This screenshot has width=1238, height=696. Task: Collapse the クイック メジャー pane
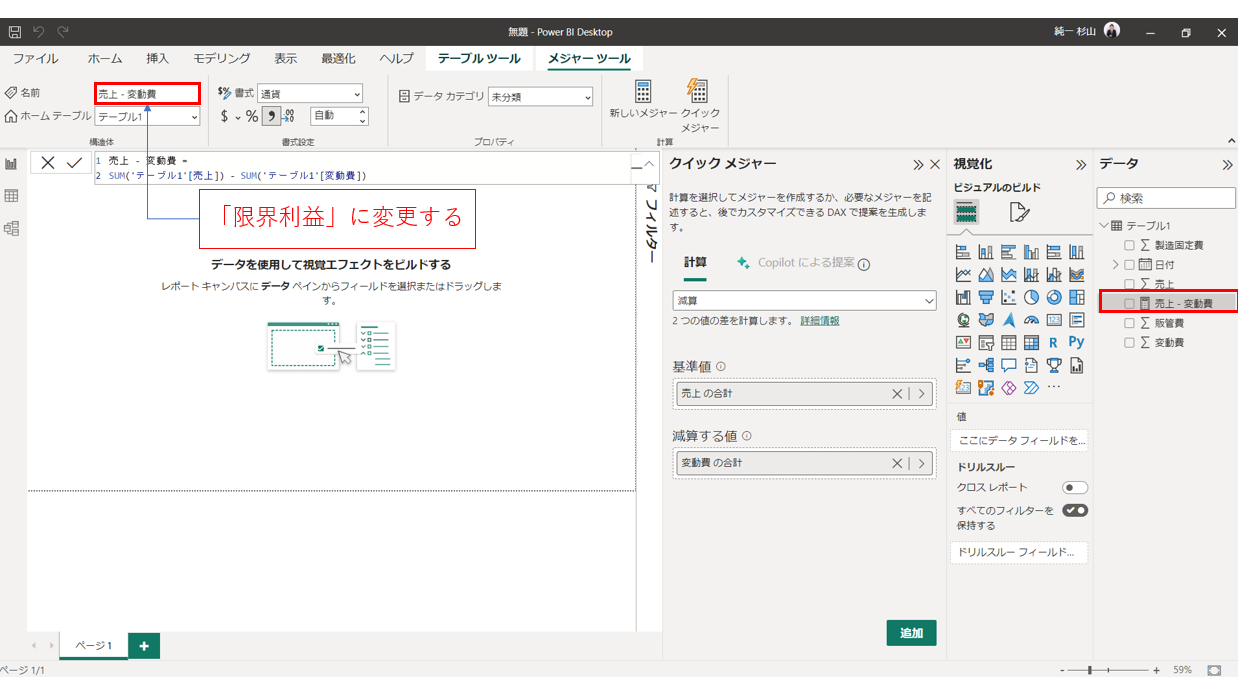tap(918, 165)
